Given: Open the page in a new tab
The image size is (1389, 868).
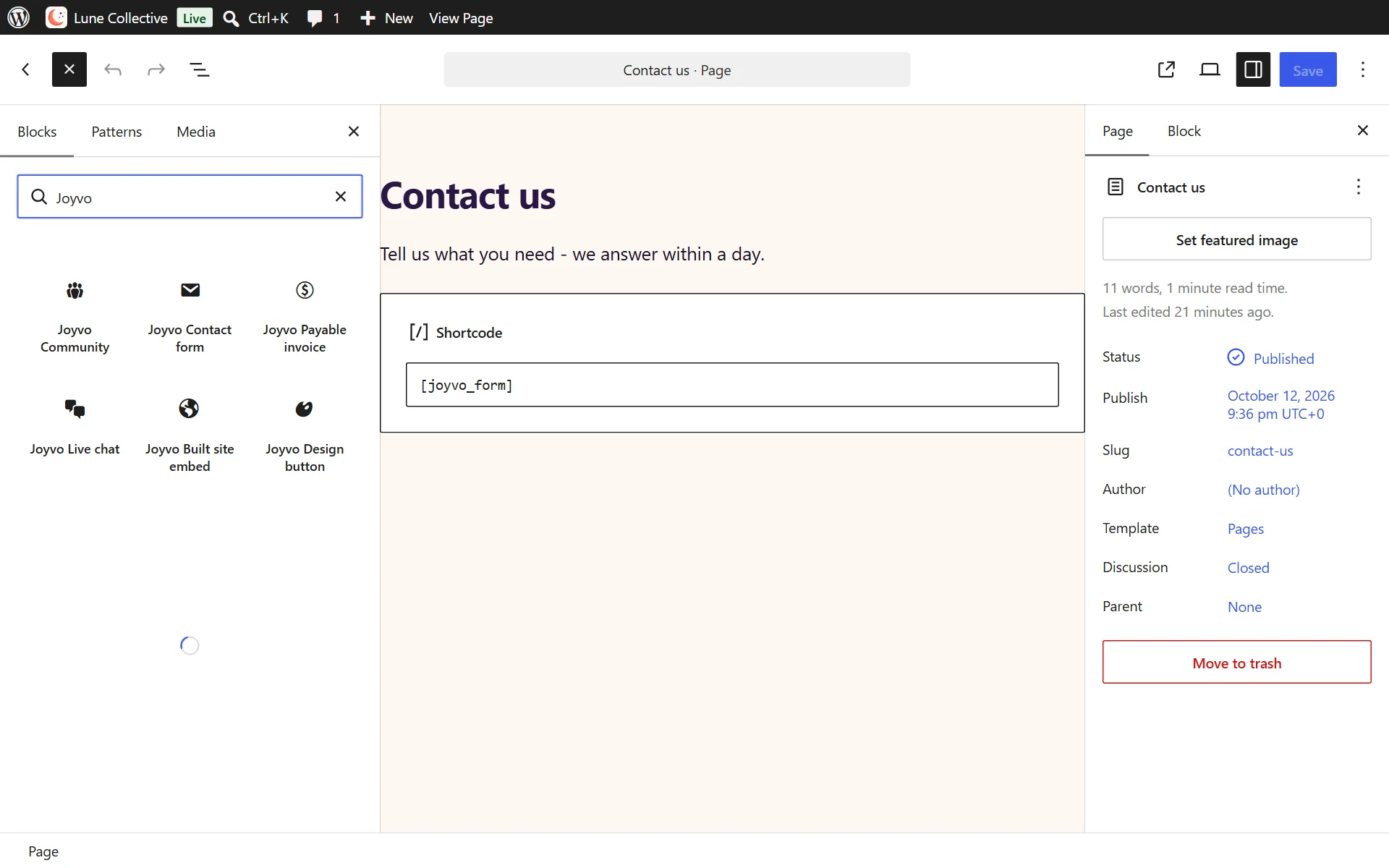Looking at the screenshot, I should 1166,69.
